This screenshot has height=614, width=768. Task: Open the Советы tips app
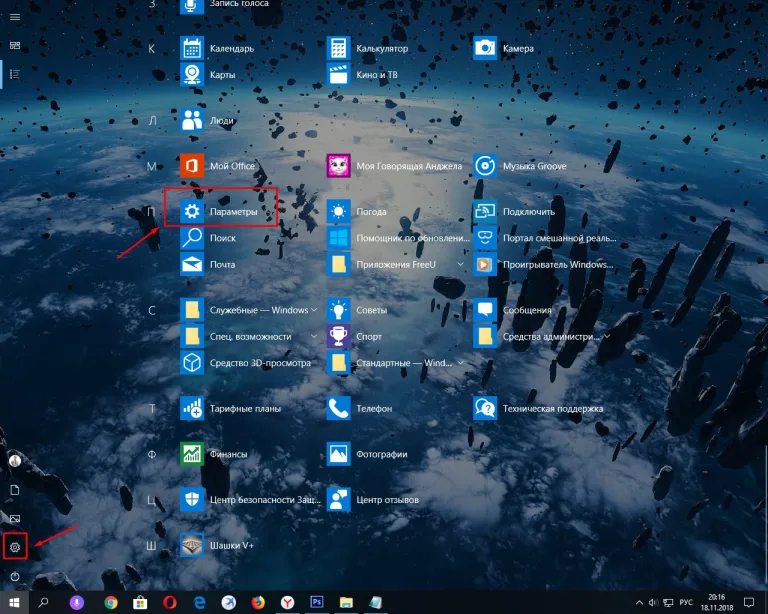[x=357, y=310]
